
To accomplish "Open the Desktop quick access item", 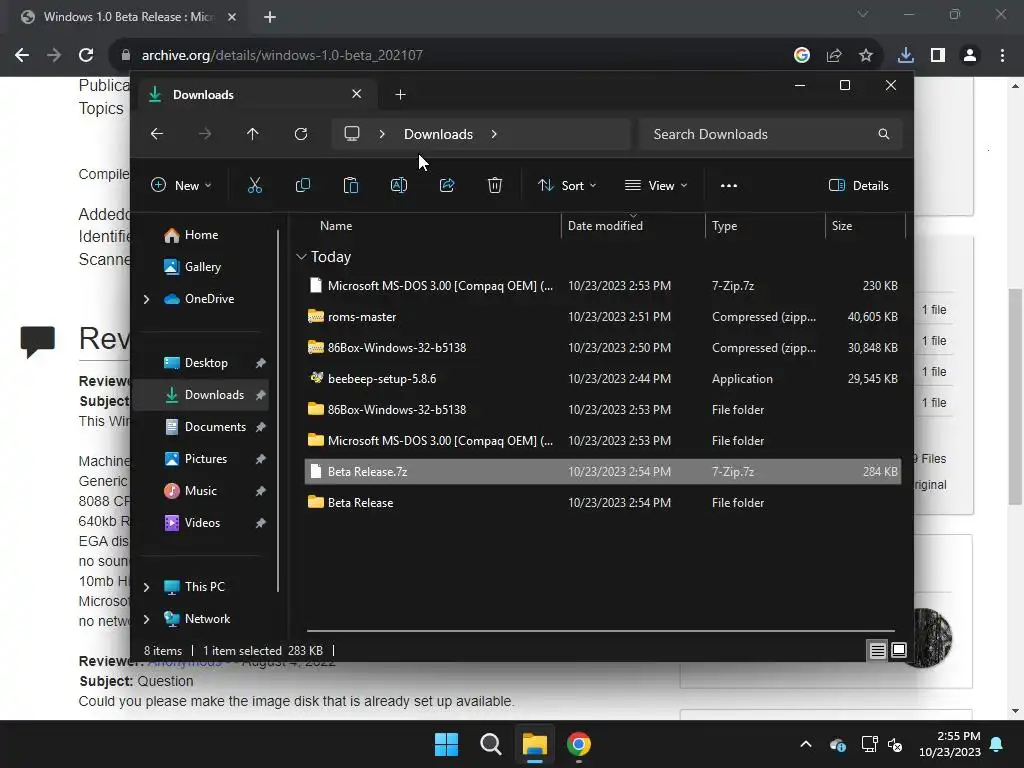I will click(x=206, y=363).
